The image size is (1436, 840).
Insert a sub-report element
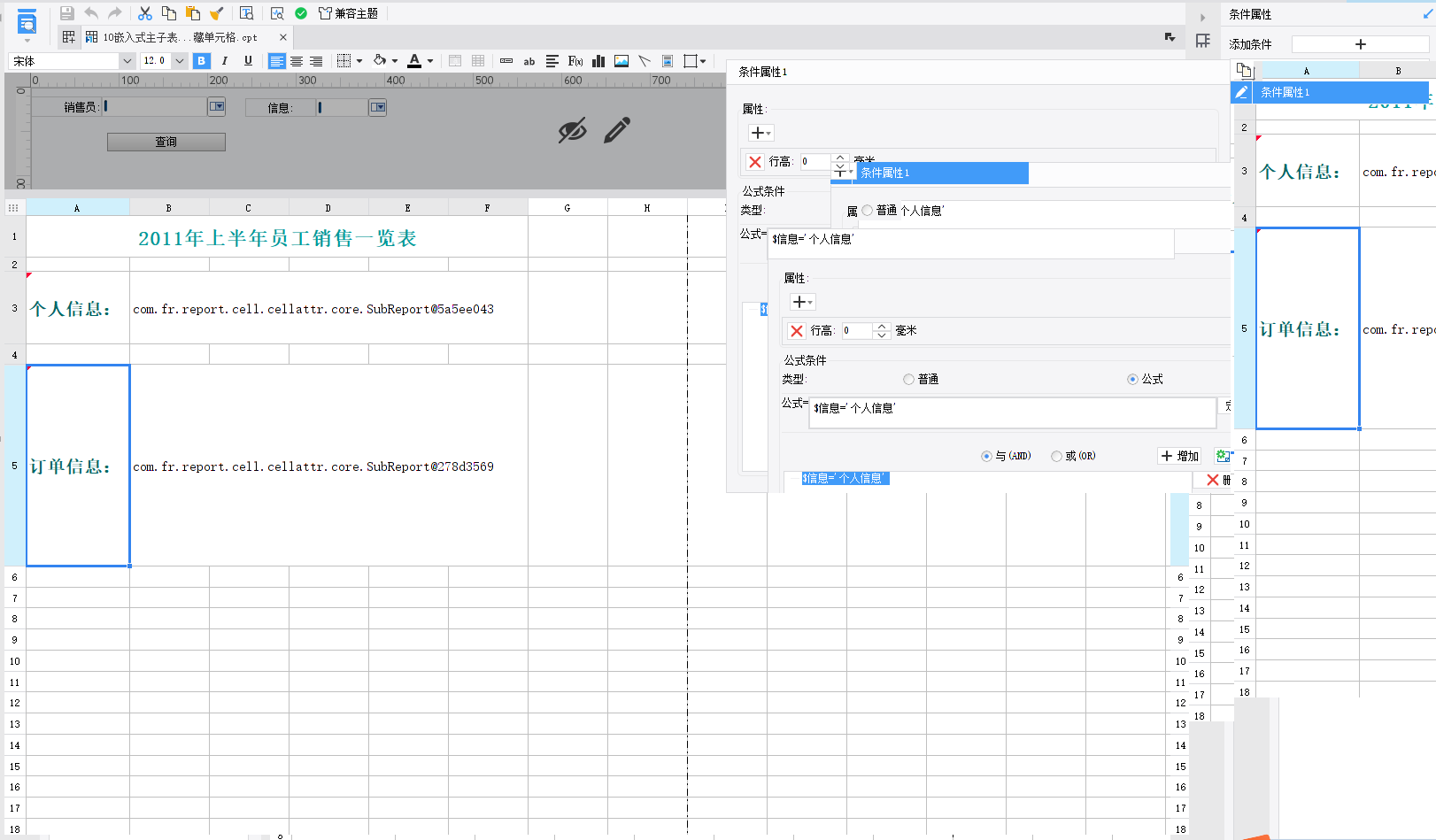668,61
